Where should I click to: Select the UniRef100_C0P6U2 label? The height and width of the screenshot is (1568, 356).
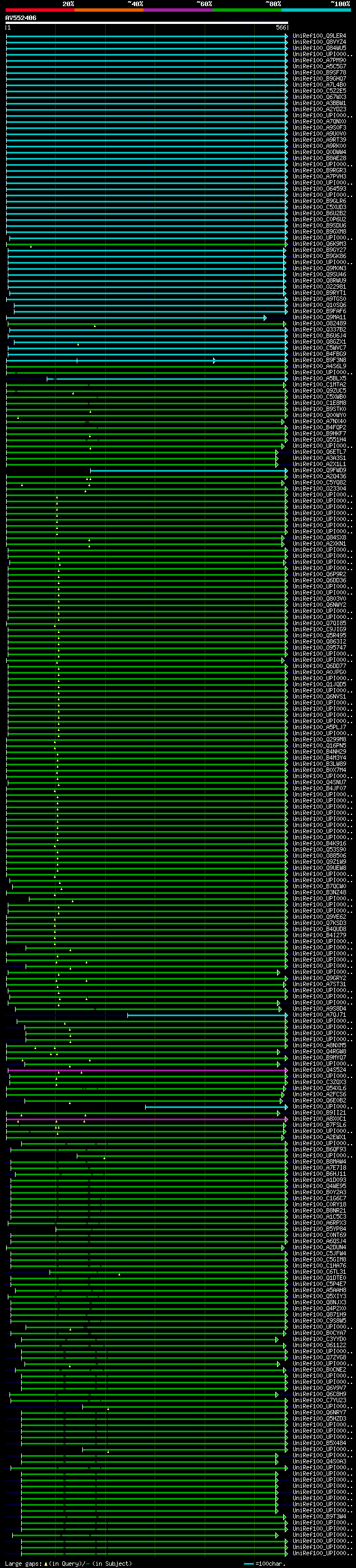click(x=319, y=219)
